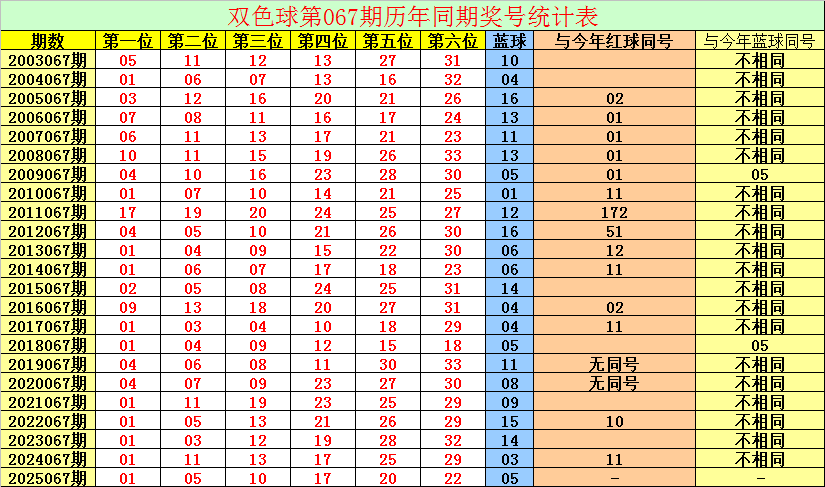Click the 2009067期 row label

click(47, 174)
